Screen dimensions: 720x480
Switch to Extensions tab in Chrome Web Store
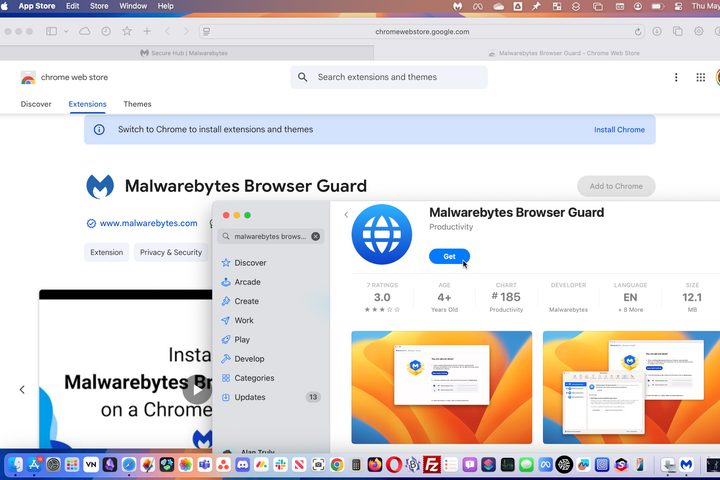[x=87, y=104]
